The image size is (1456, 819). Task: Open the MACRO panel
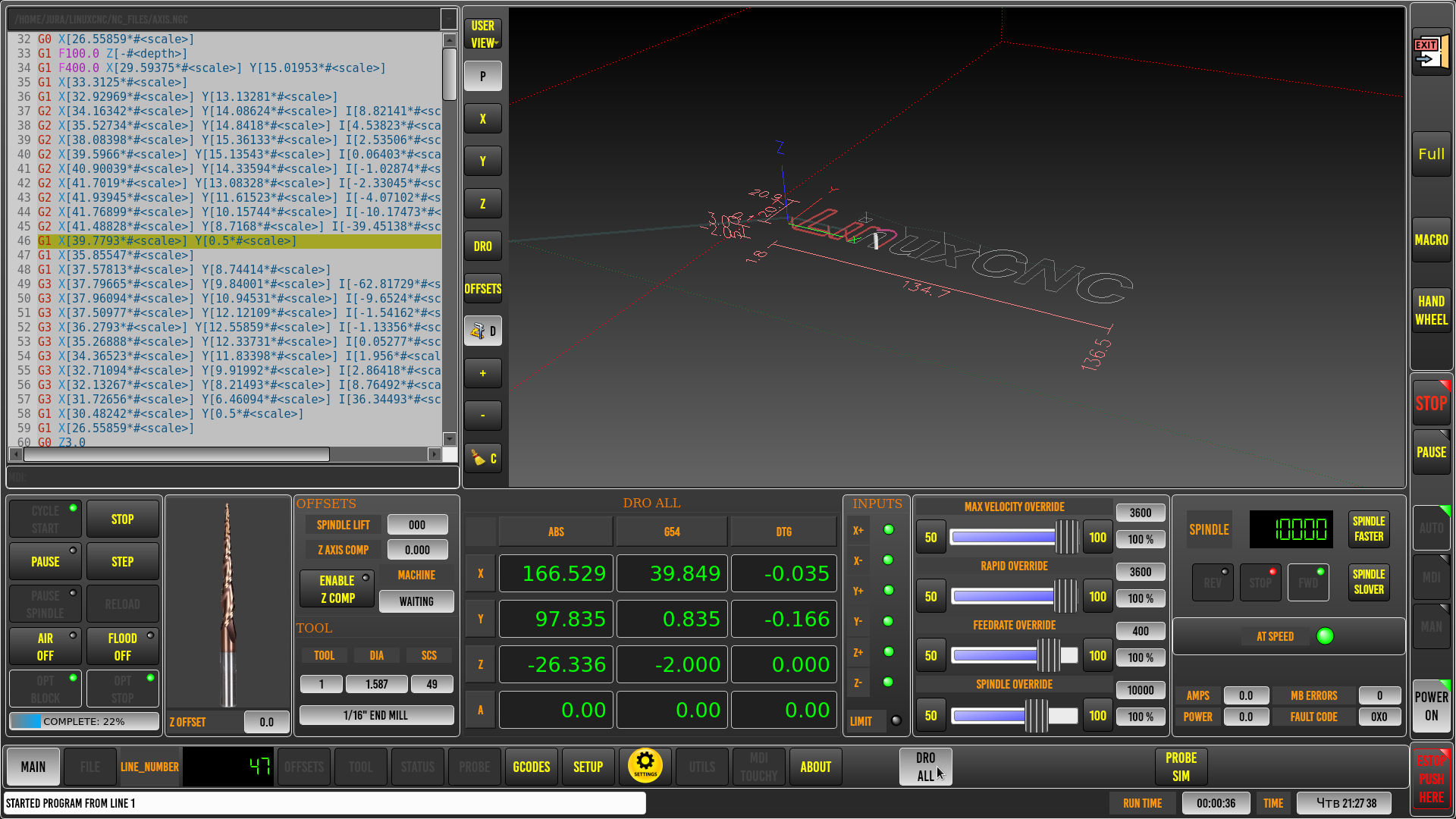pos(1431,240)
